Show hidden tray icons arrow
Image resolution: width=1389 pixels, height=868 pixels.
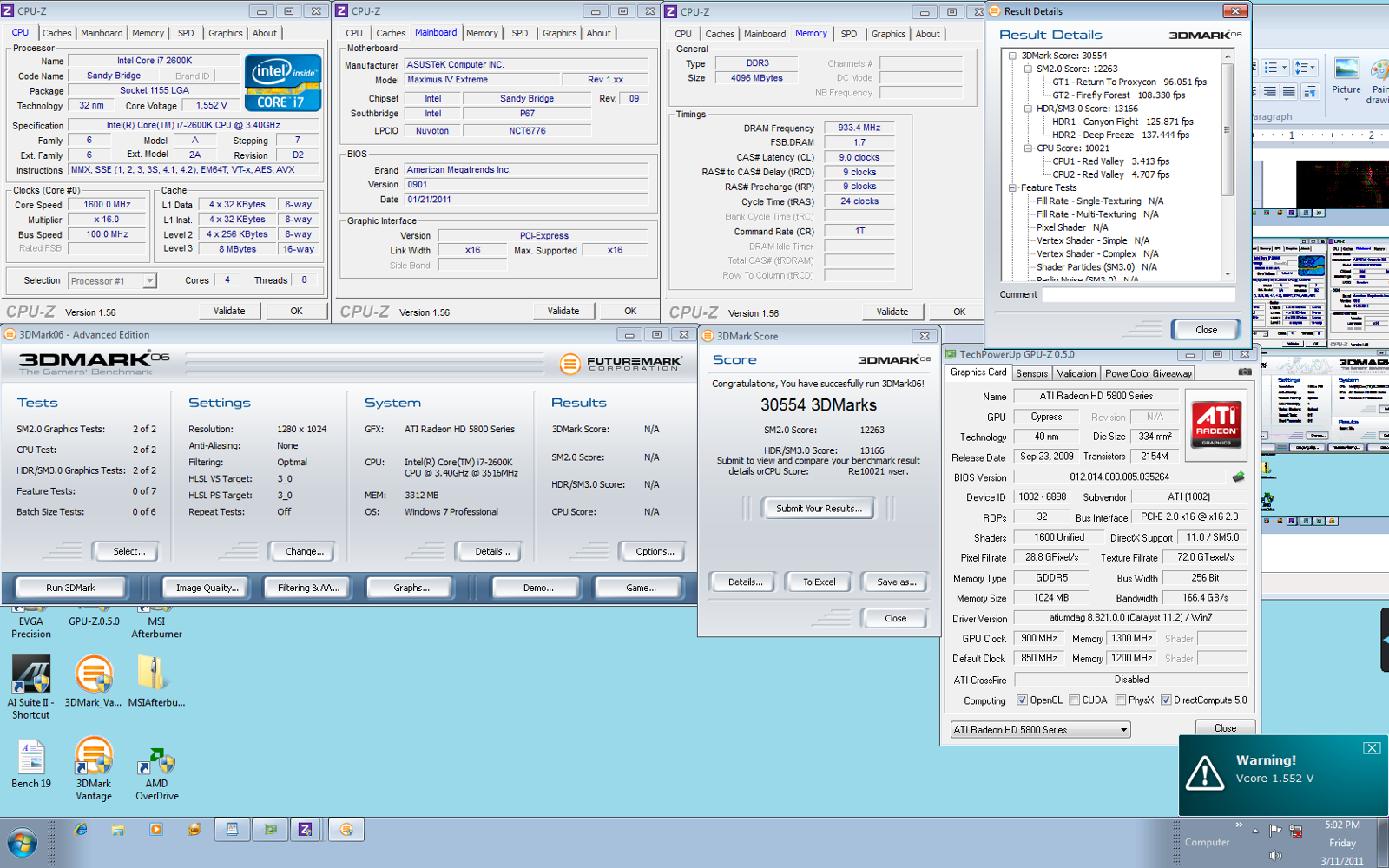click(x=1255, y=831)
